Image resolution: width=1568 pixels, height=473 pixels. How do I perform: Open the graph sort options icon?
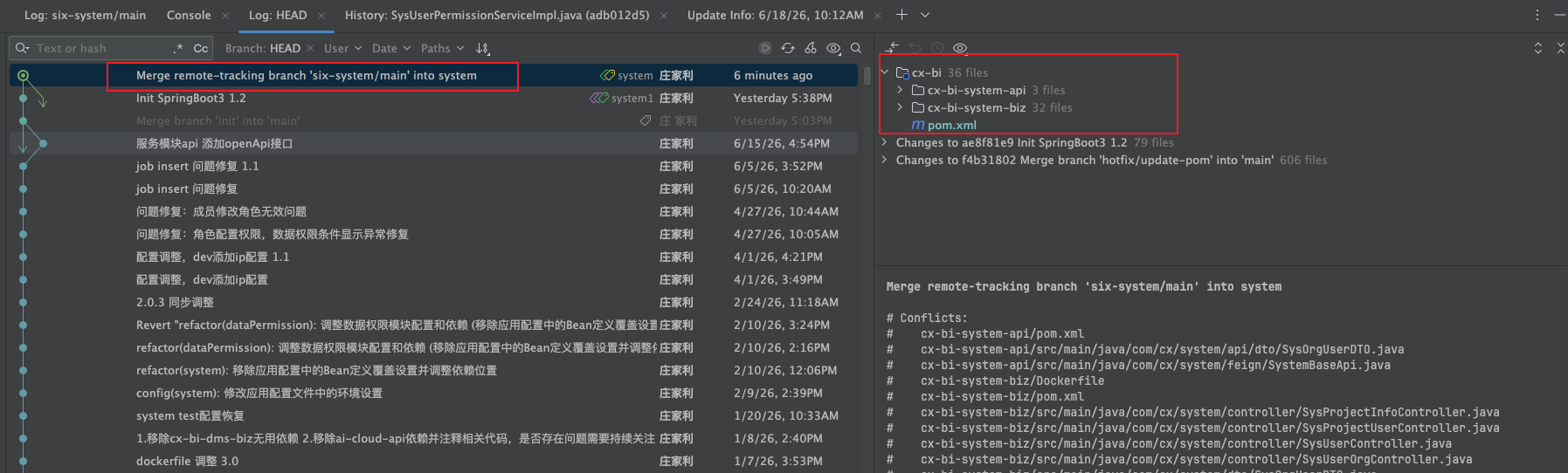point(482,48)
